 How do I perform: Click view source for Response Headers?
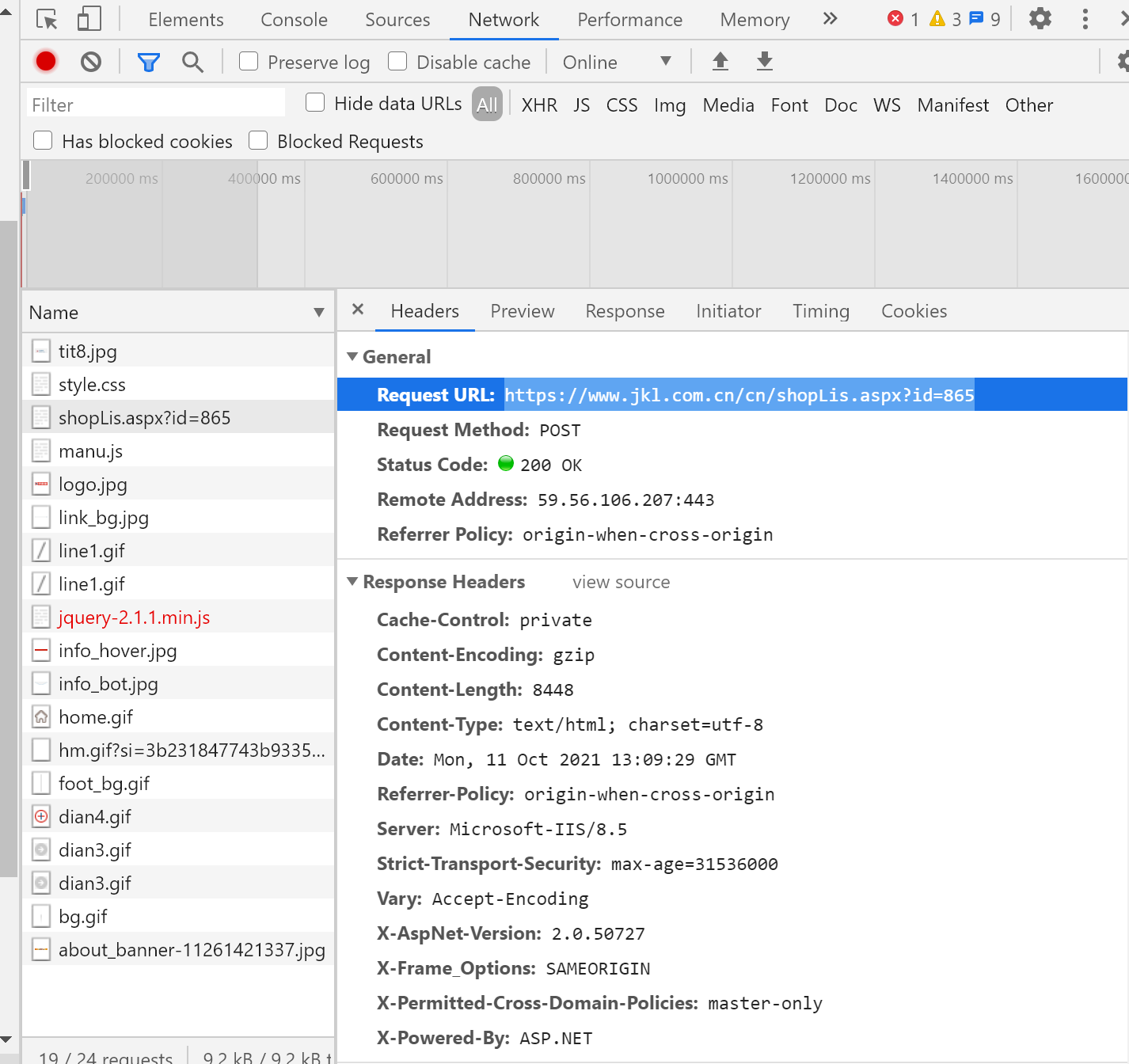click(622, 582)
